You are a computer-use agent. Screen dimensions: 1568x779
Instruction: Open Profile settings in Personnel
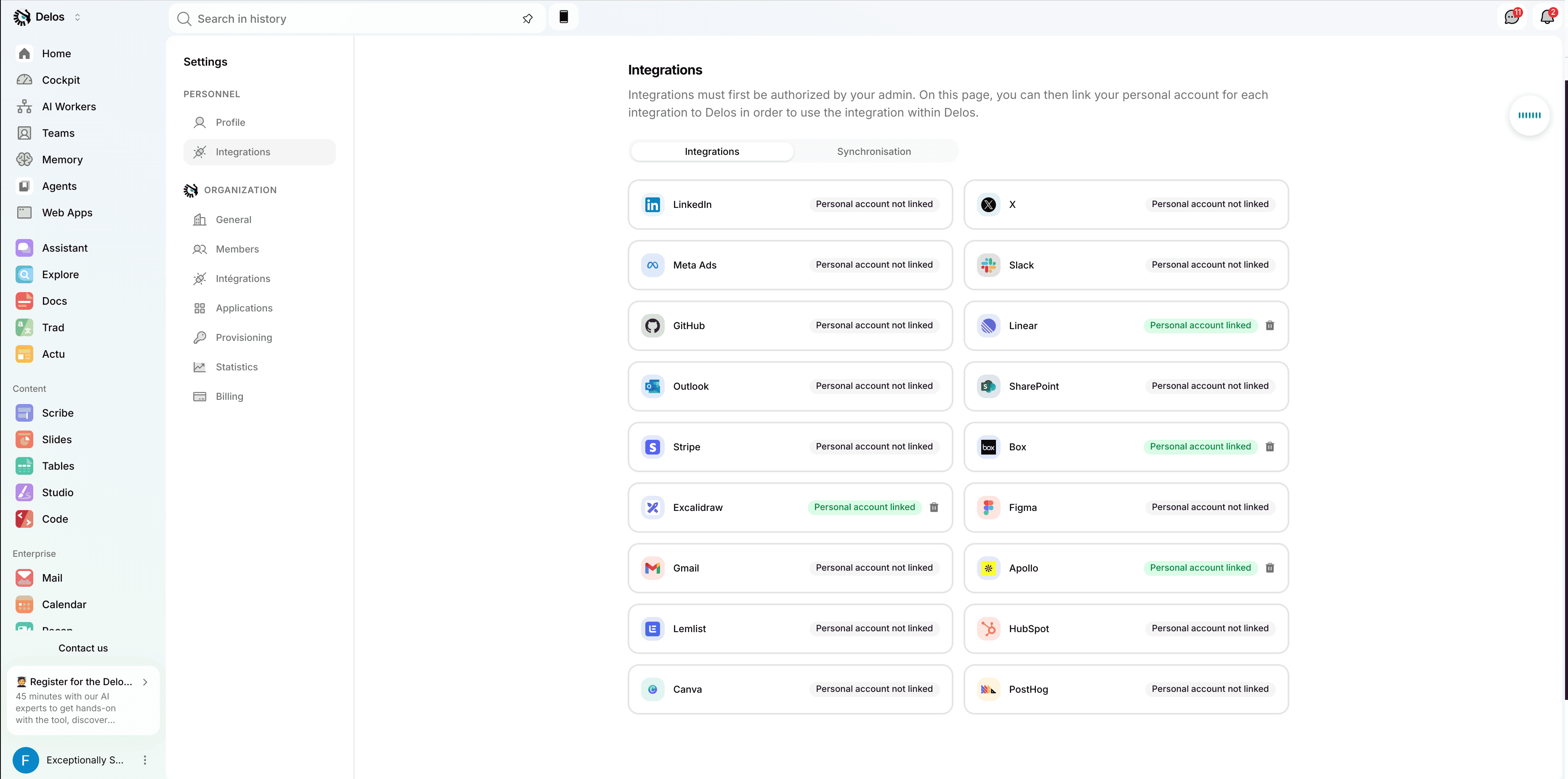coord(259,122)
